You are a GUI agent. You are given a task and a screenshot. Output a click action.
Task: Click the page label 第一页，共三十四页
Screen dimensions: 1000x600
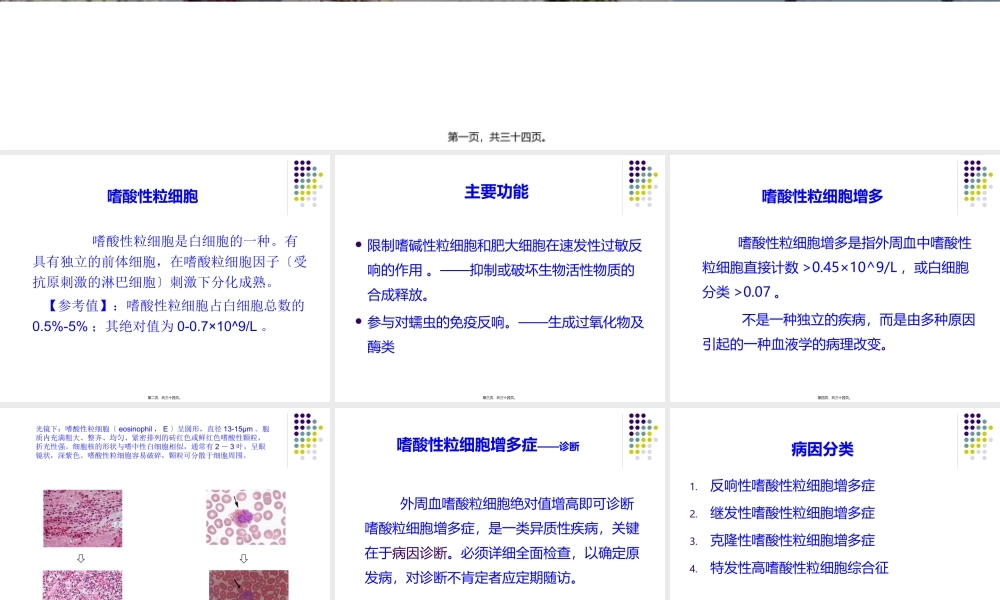coord(499,136)
